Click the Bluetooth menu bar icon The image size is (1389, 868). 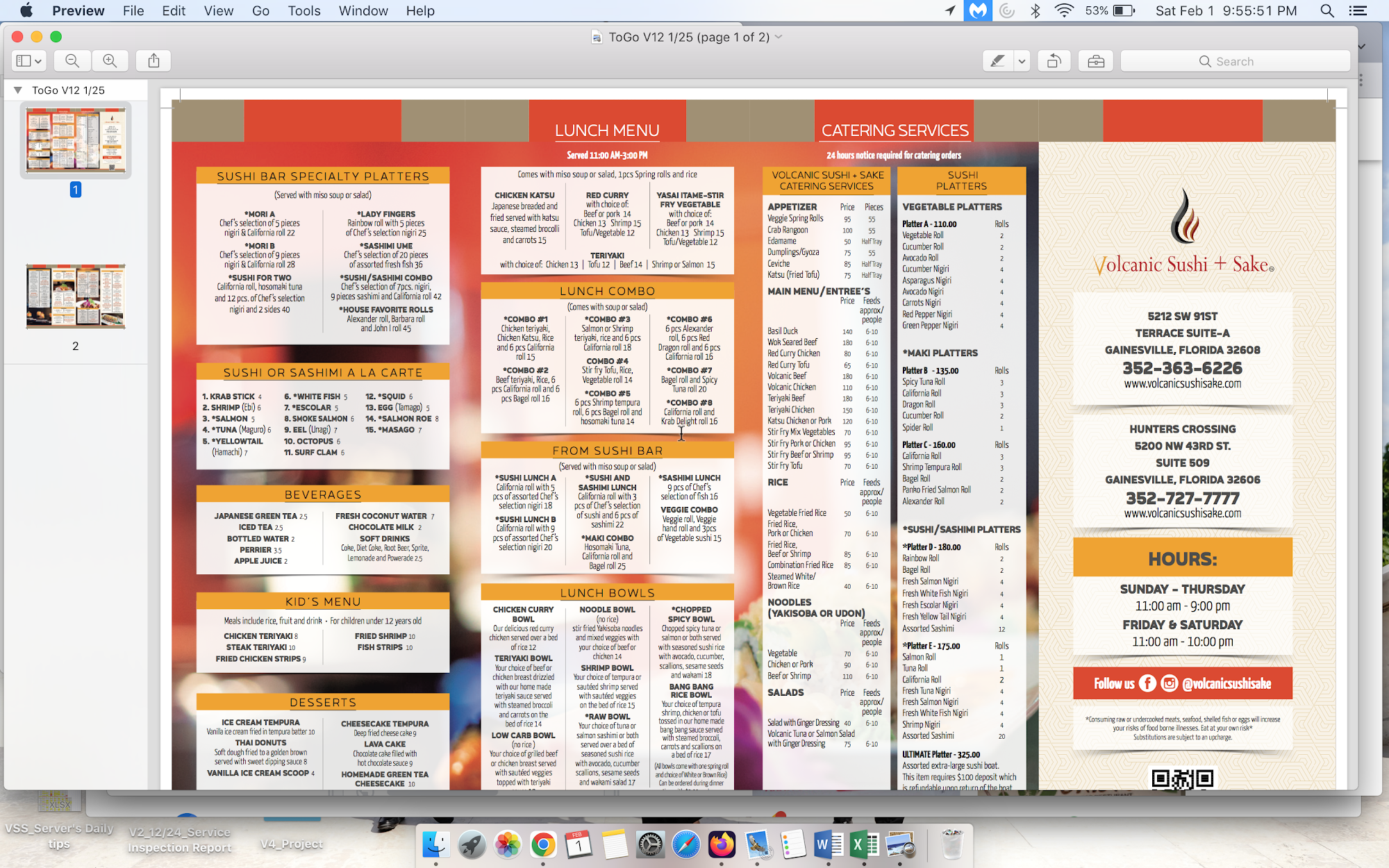click(x=1035, y=10)
